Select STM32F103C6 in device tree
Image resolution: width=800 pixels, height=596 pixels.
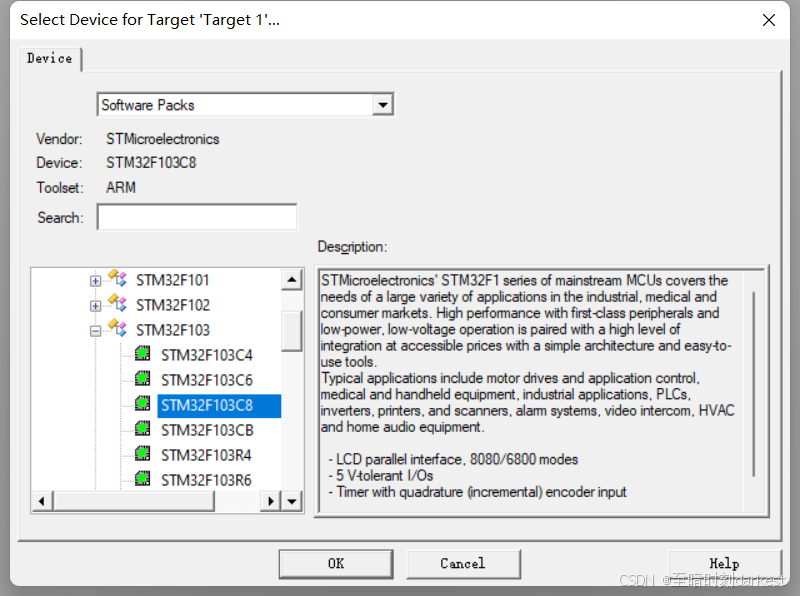[207, 380]
